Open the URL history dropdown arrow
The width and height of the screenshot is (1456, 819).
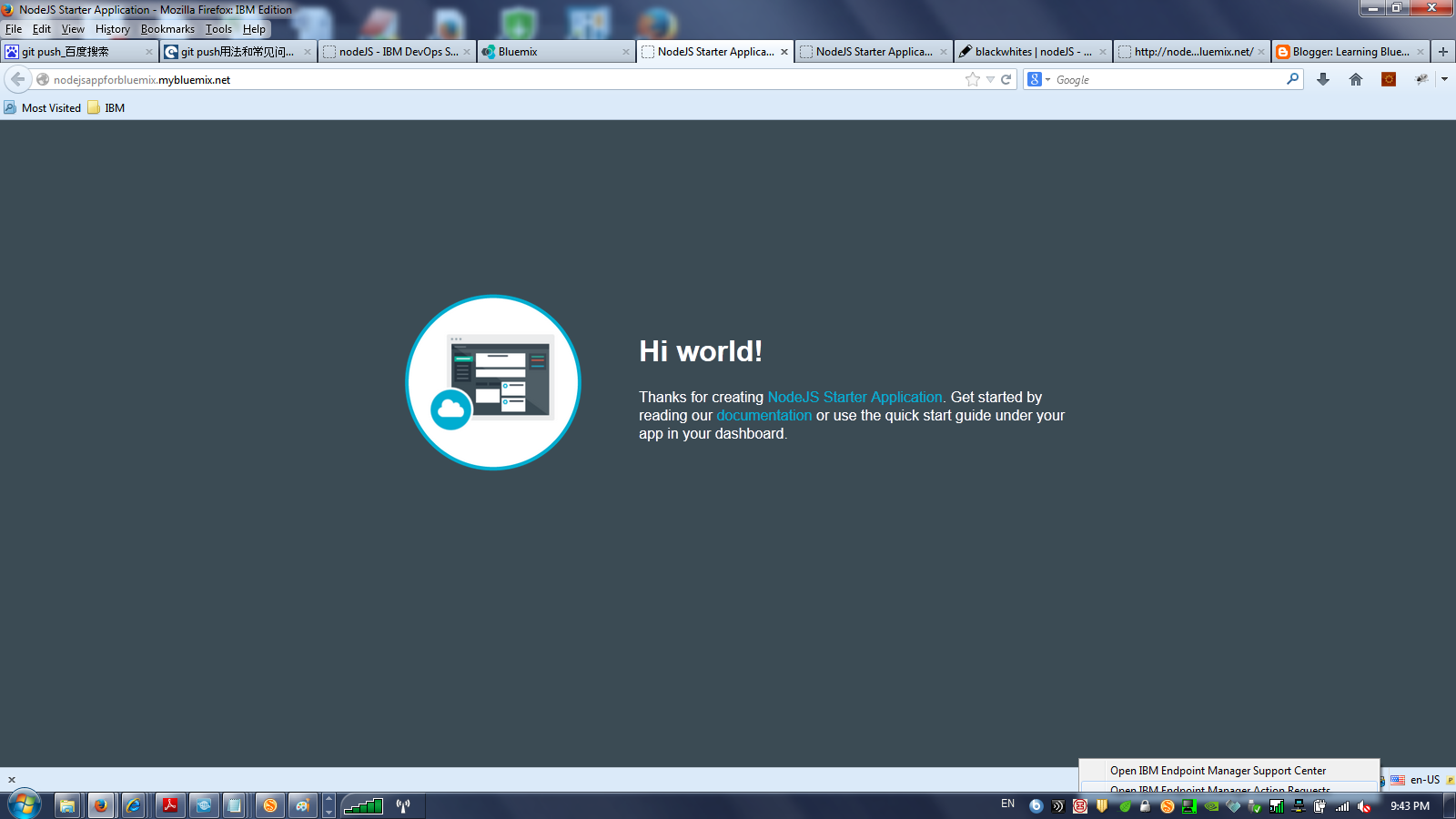coord(990,79)
